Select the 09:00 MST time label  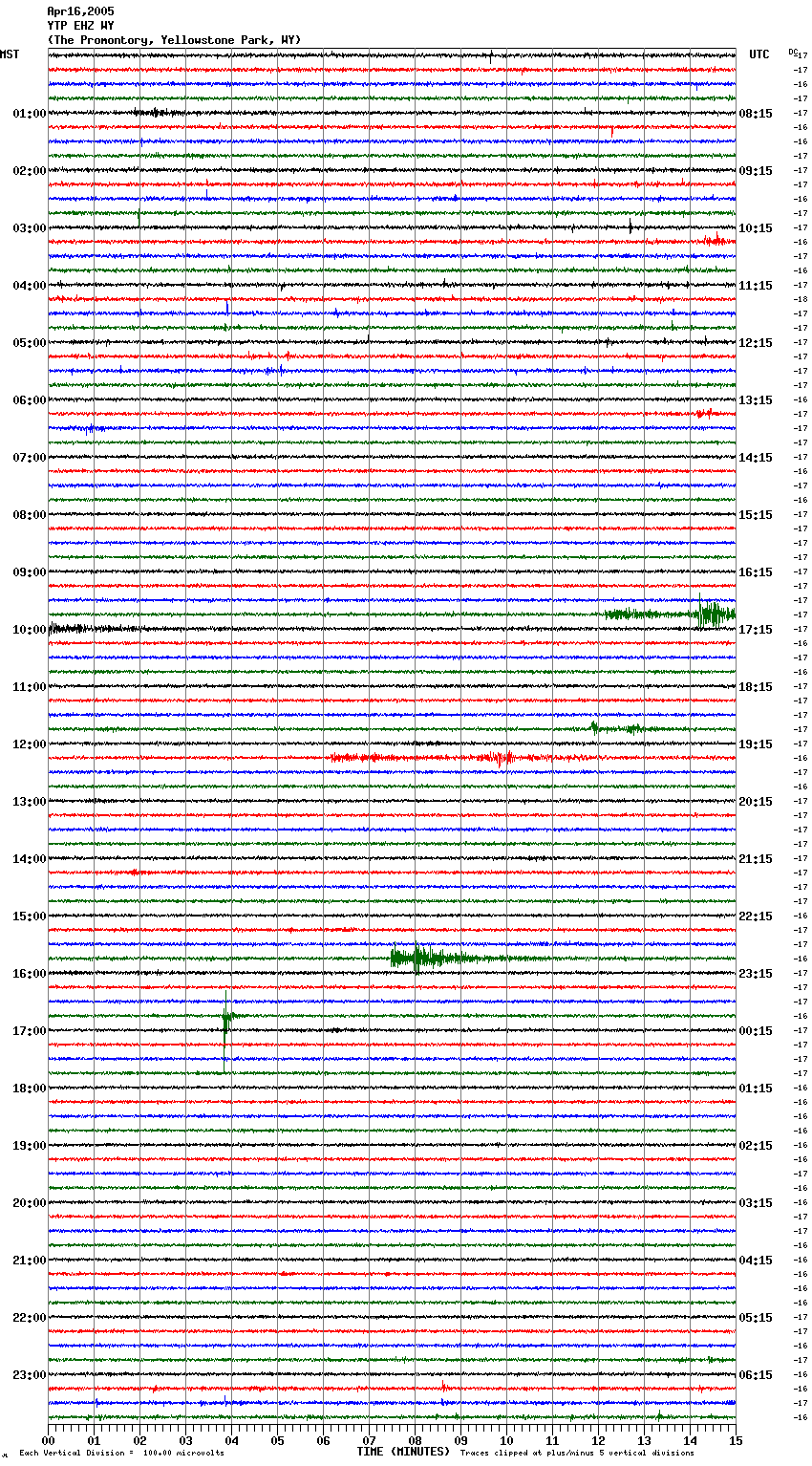tap(30, 572)
